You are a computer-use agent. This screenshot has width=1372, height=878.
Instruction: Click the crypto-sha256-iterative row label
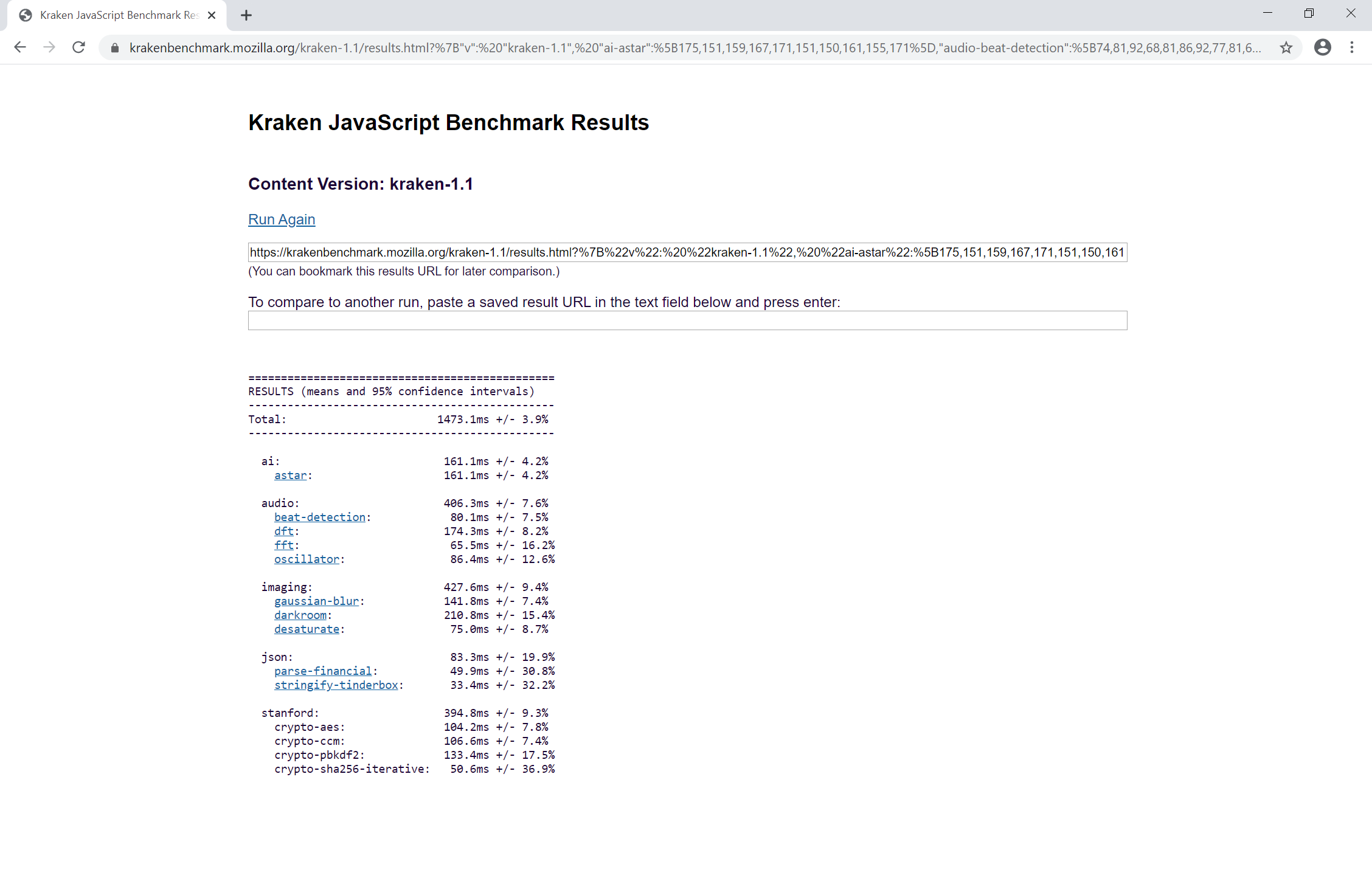coord(352,769)
